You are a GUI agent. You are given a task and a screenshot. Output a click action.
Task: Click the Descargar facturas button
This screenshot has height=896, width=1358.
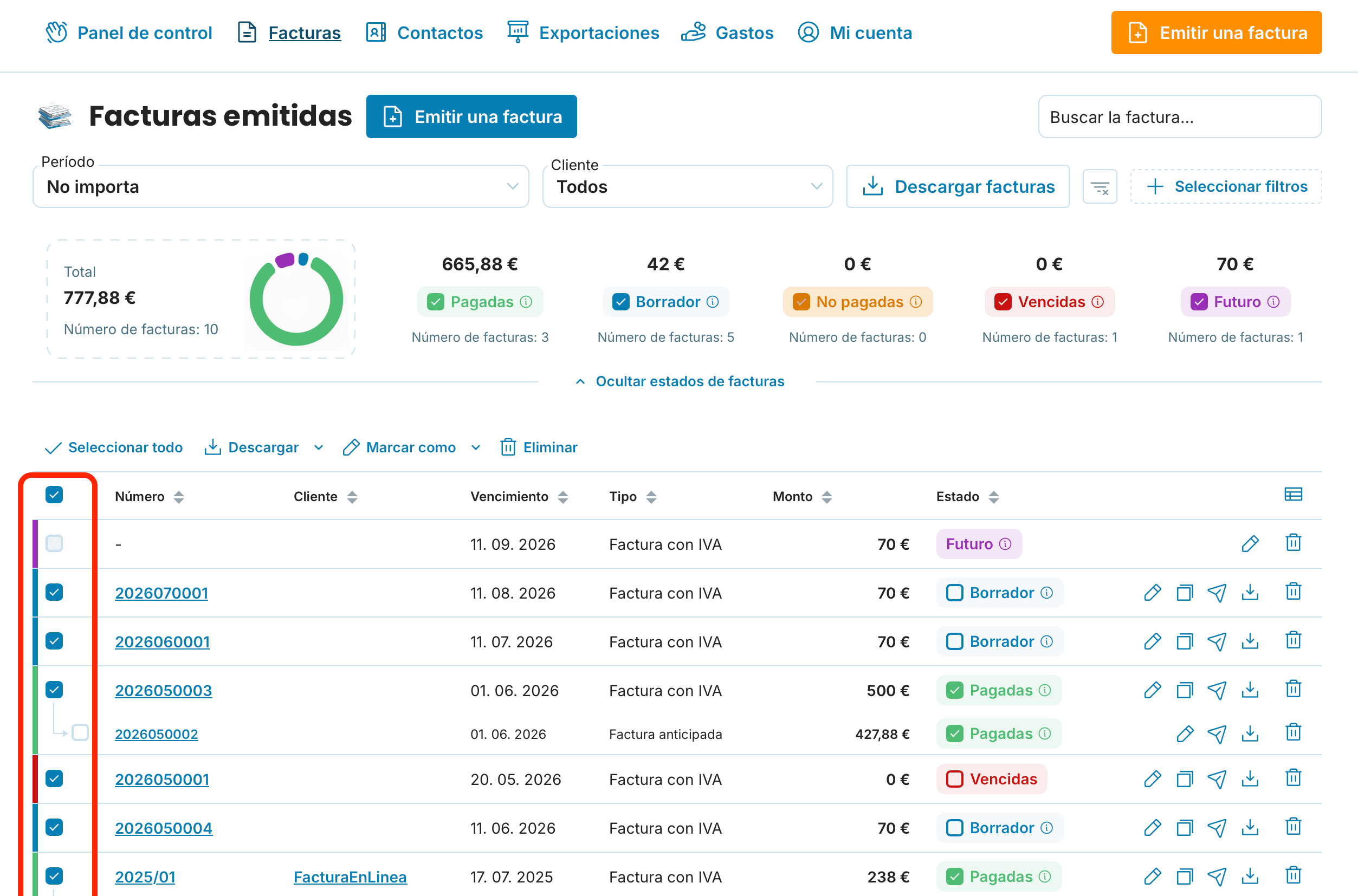click(x=958, y=187)
